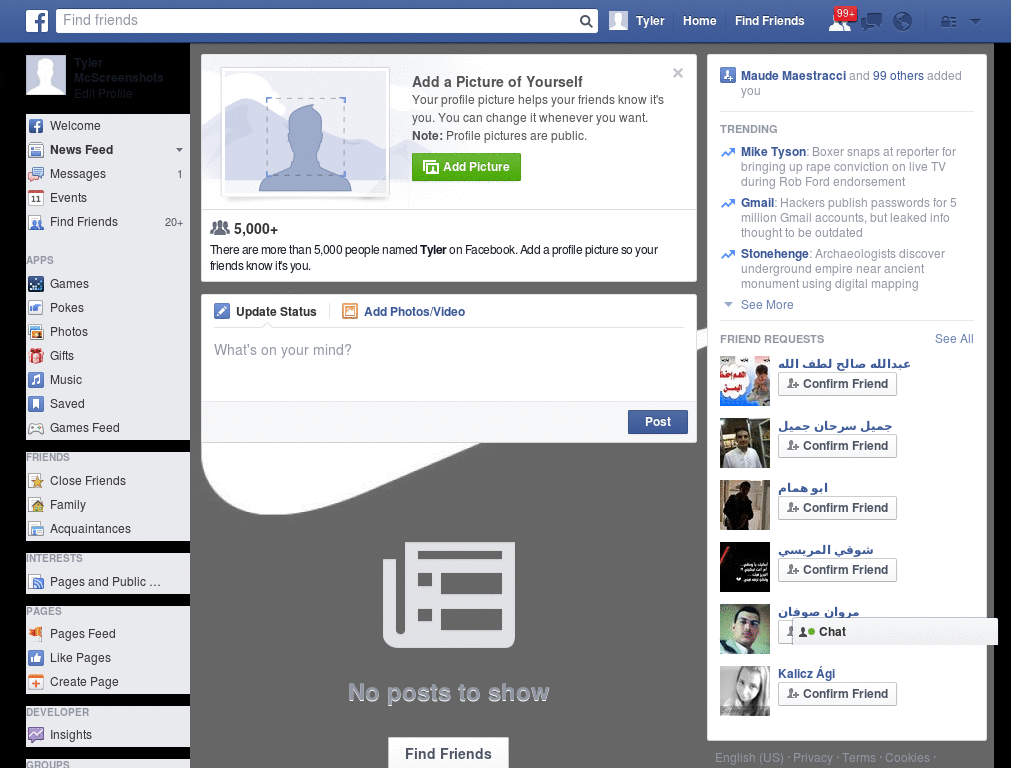The image size is (1024, 768).
Task: Click the profile picture placeholder image
Action: click(x=306, y=132)
